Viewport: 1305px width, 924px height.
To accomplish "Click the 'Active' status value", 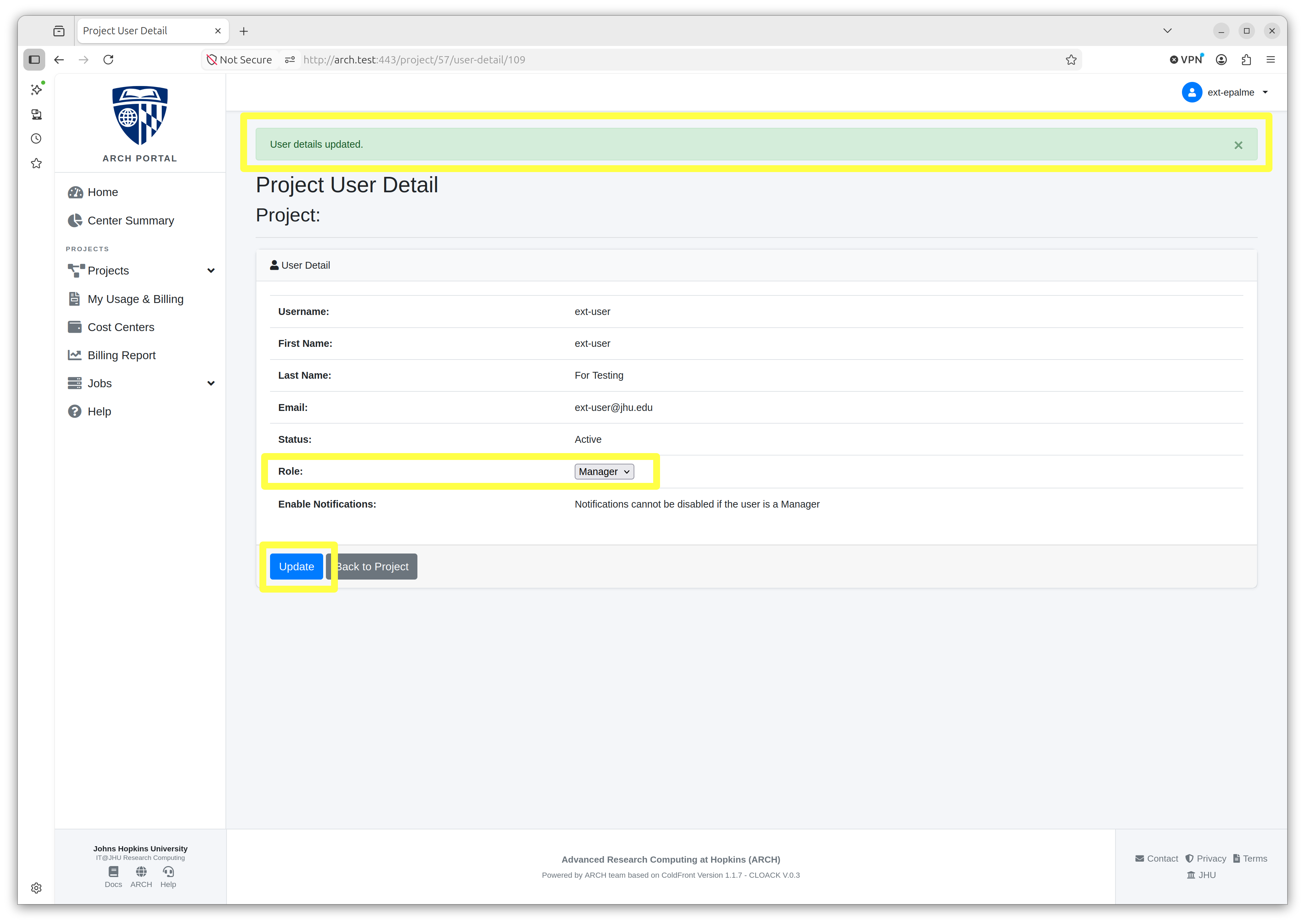I will coord(588,440).
